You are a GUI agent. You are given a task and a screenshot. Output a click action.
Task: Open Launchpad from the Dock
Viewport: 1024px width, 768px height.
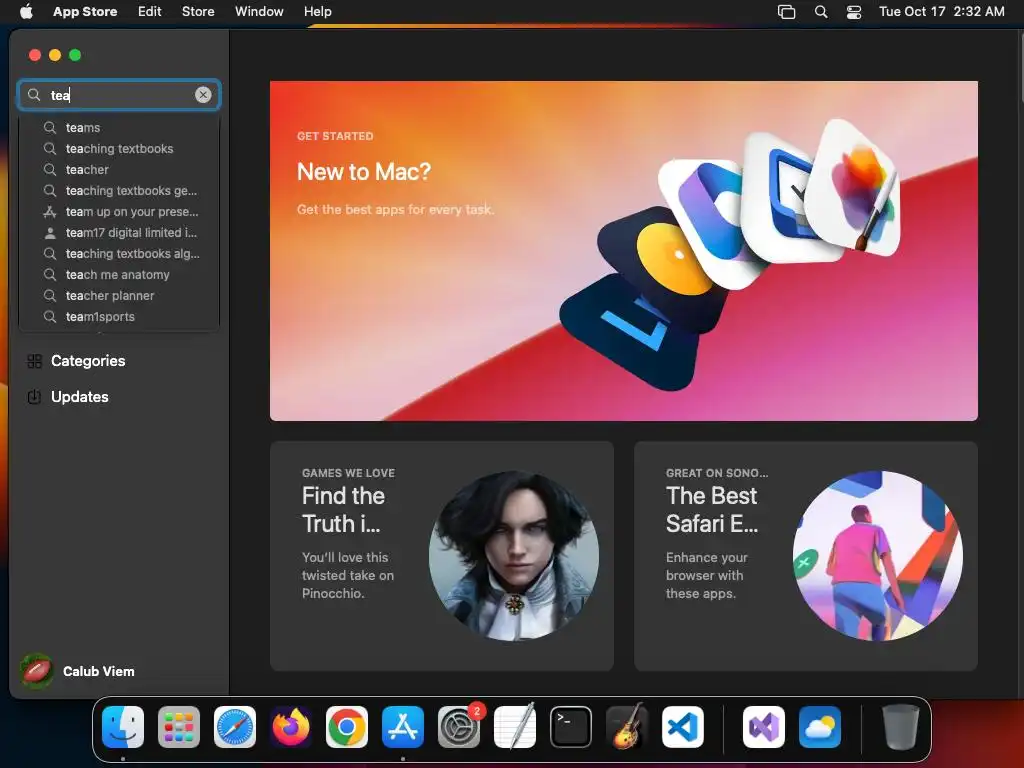(x=179, y=727)
